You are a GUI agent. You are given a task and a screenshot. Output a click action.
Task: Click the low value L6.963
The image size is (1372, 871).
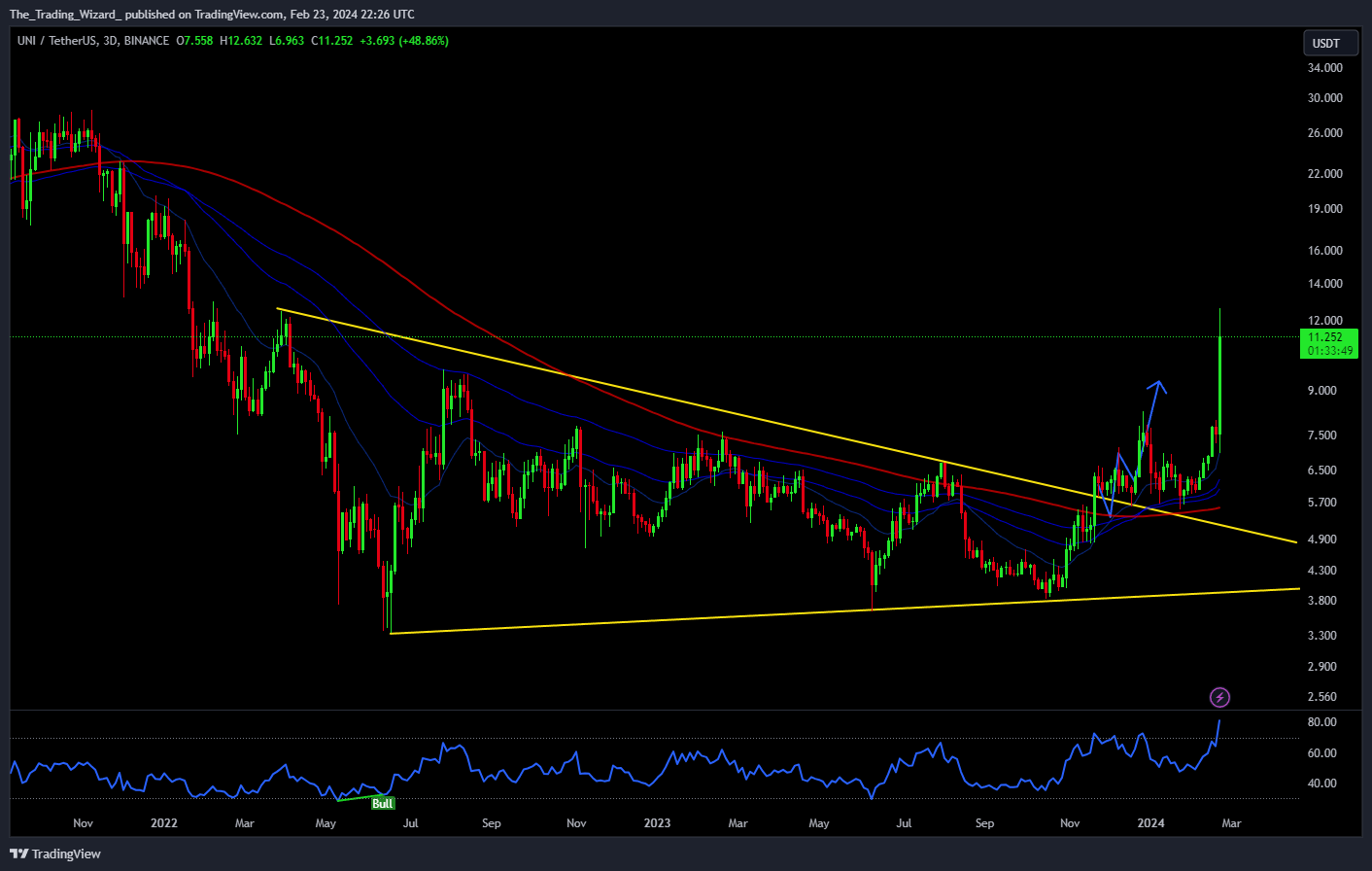tap(287, 41)
